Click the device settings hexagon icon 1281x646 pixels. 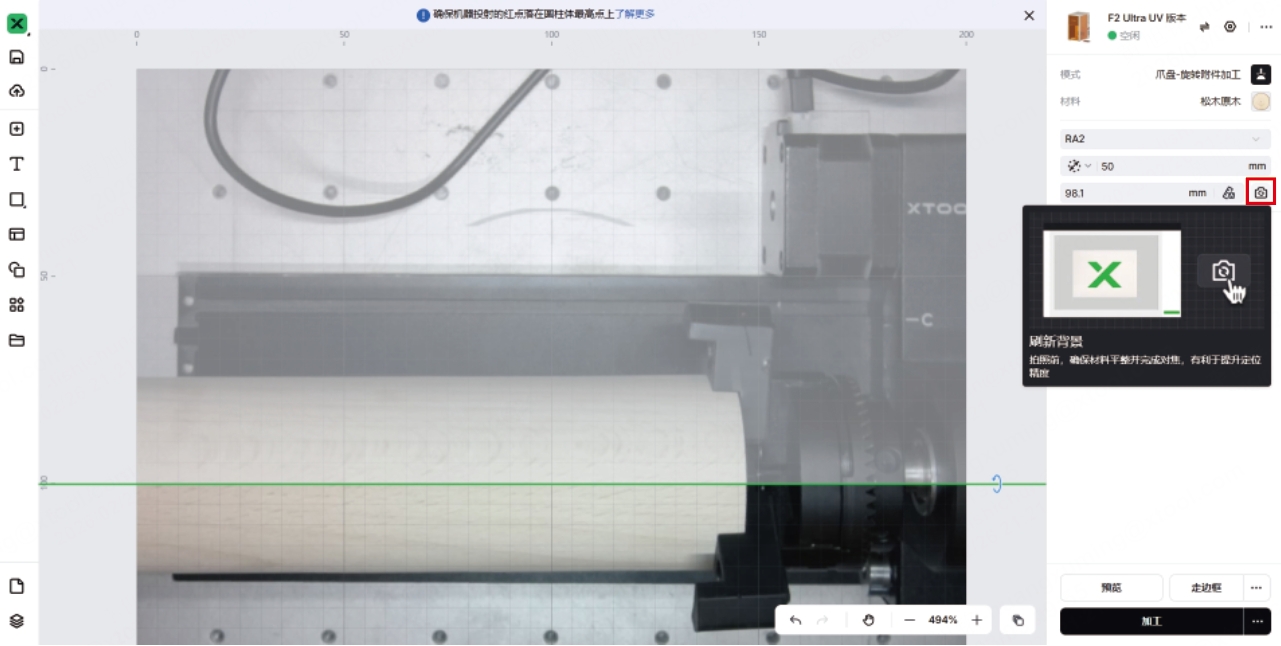[1230, 27]
